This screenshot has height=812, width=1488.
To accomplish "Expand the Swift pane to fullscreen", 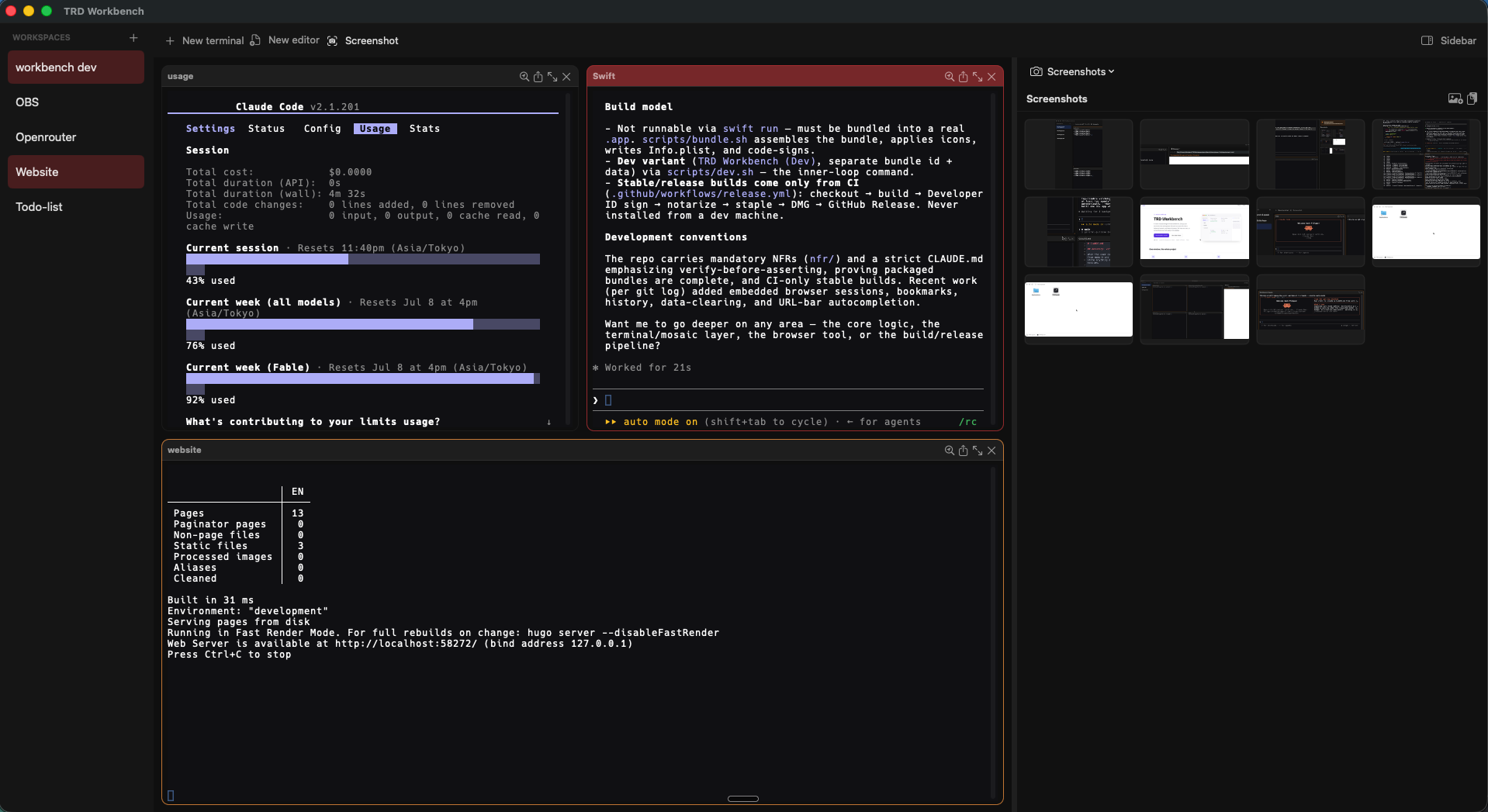I will pos(978,77).
